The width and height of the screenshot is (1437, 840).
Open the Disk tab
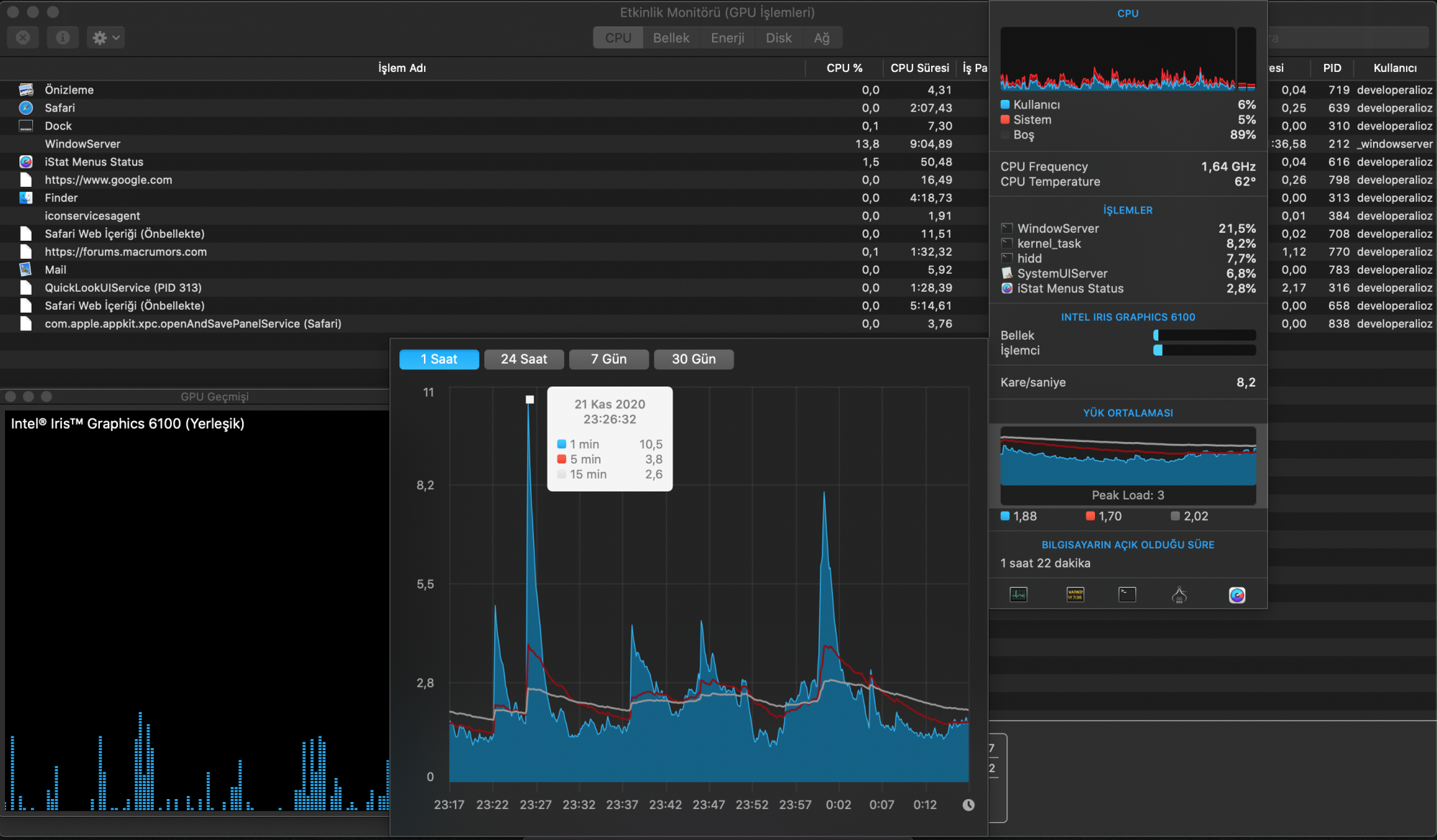[x=778, y=37]
